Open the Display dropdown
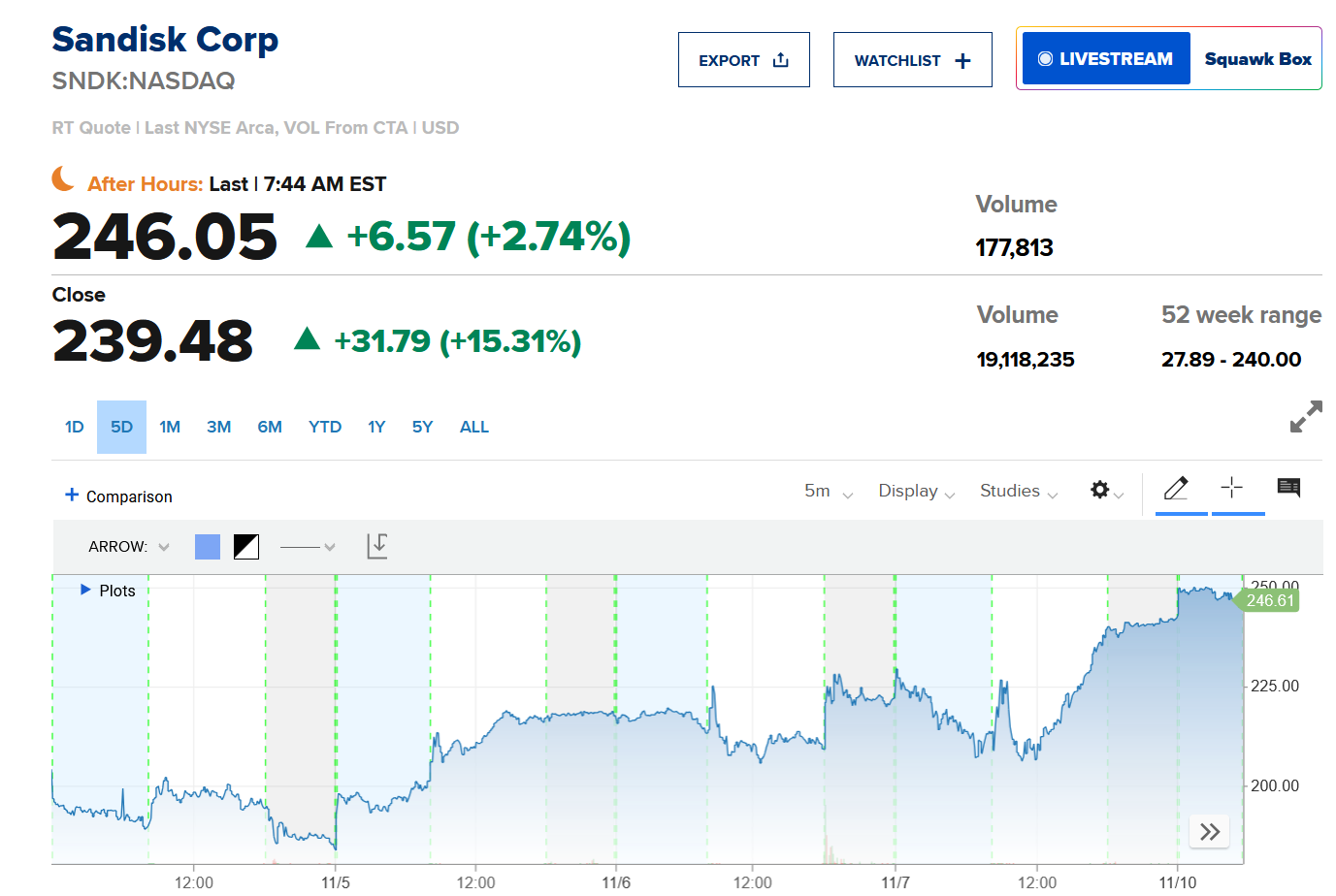Image resolution: width=1336 pixels, height=896 pixels. 916,492
